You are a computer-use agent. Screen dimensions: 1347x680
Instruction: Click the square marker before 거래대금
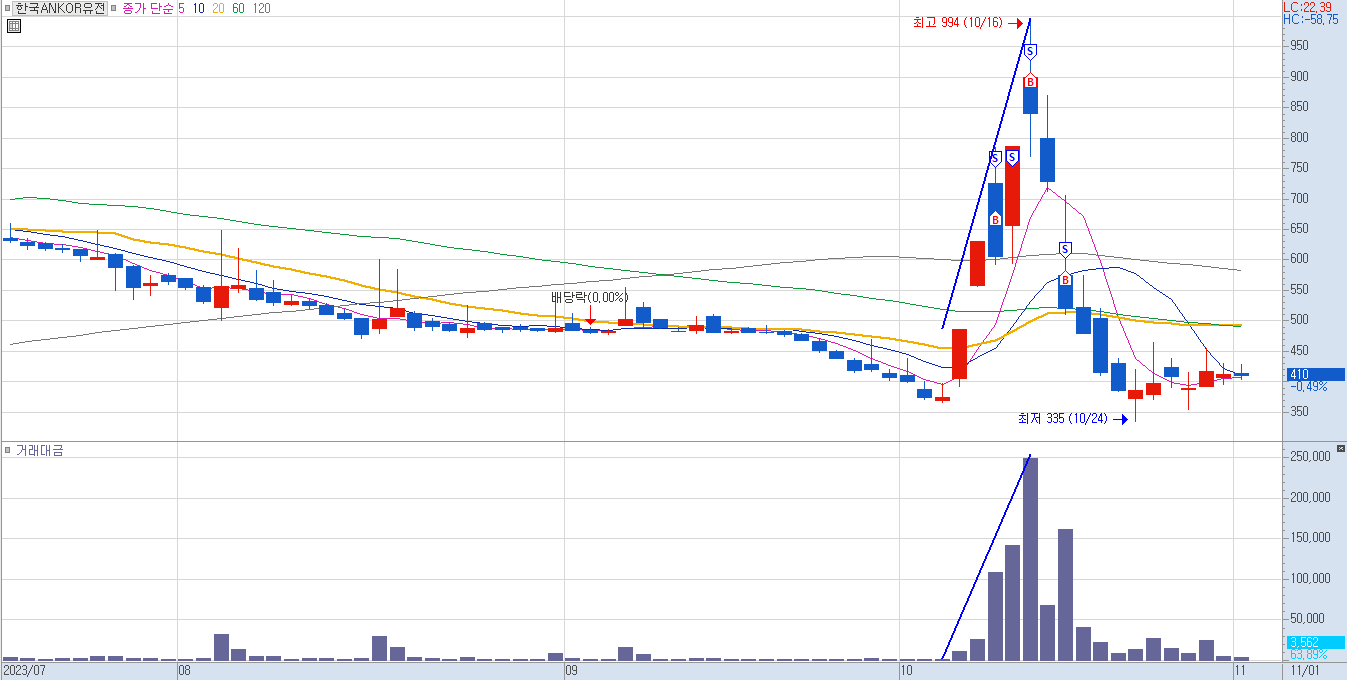[x=8, y=451]
